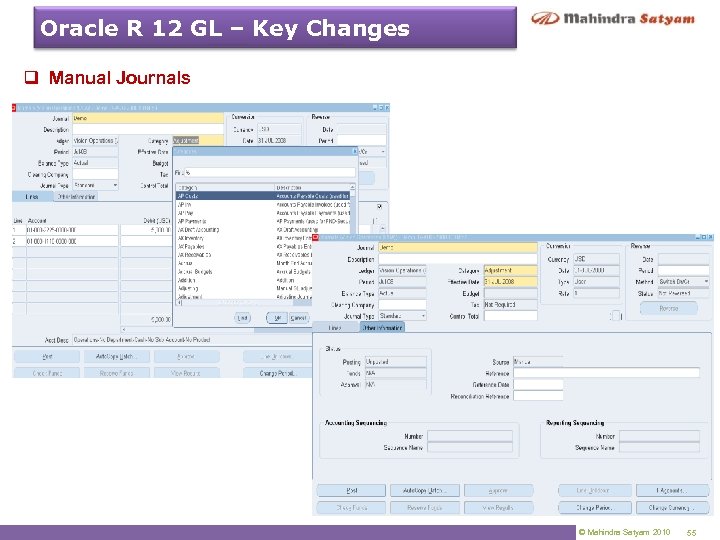The width and height of the screenshot is (720, 540).
Task: Click the Accounting Sequencing Number field
Action: click(470, 435)
